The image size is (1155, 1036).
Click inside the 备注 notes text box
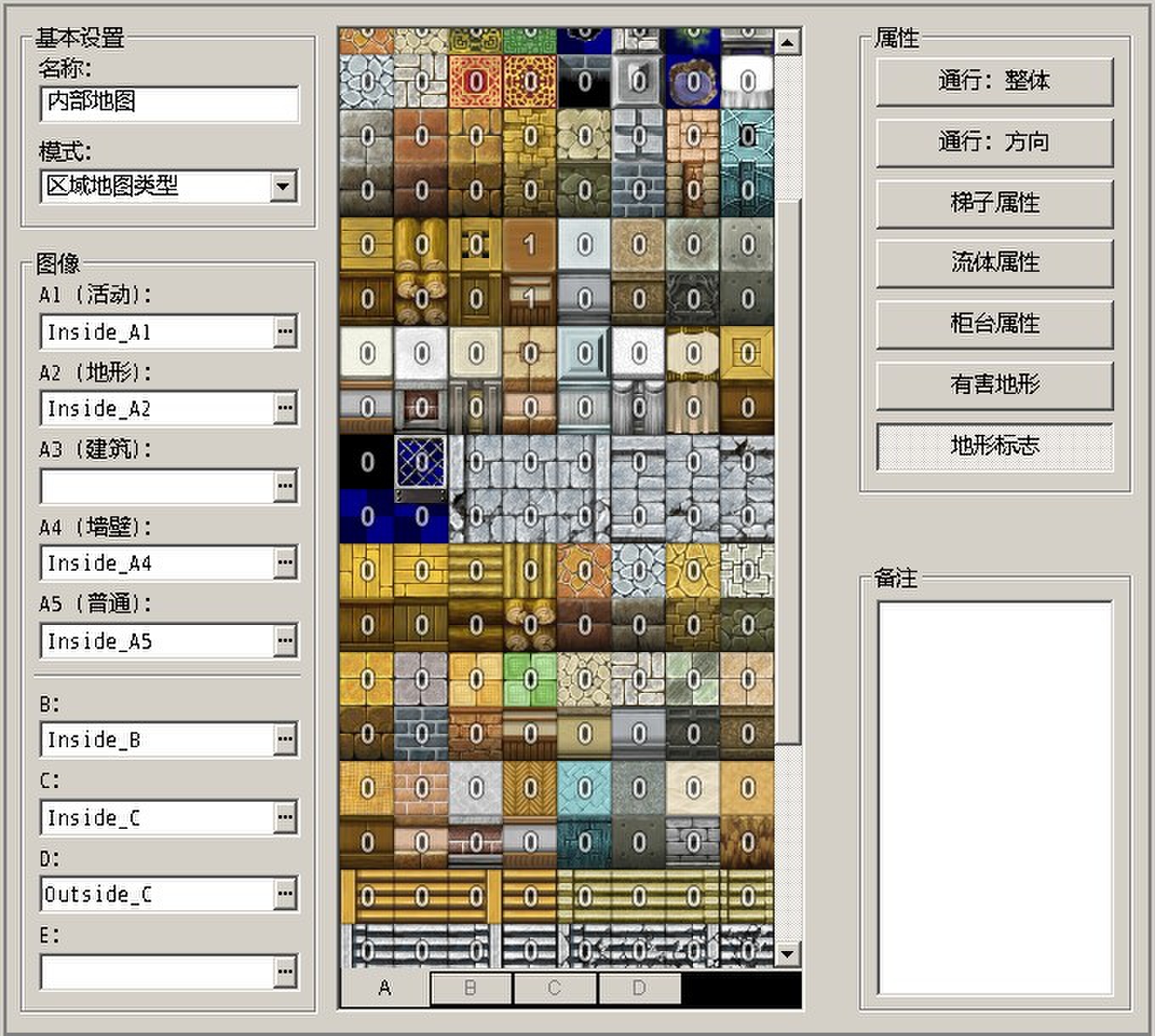click(x=994, y=798)
